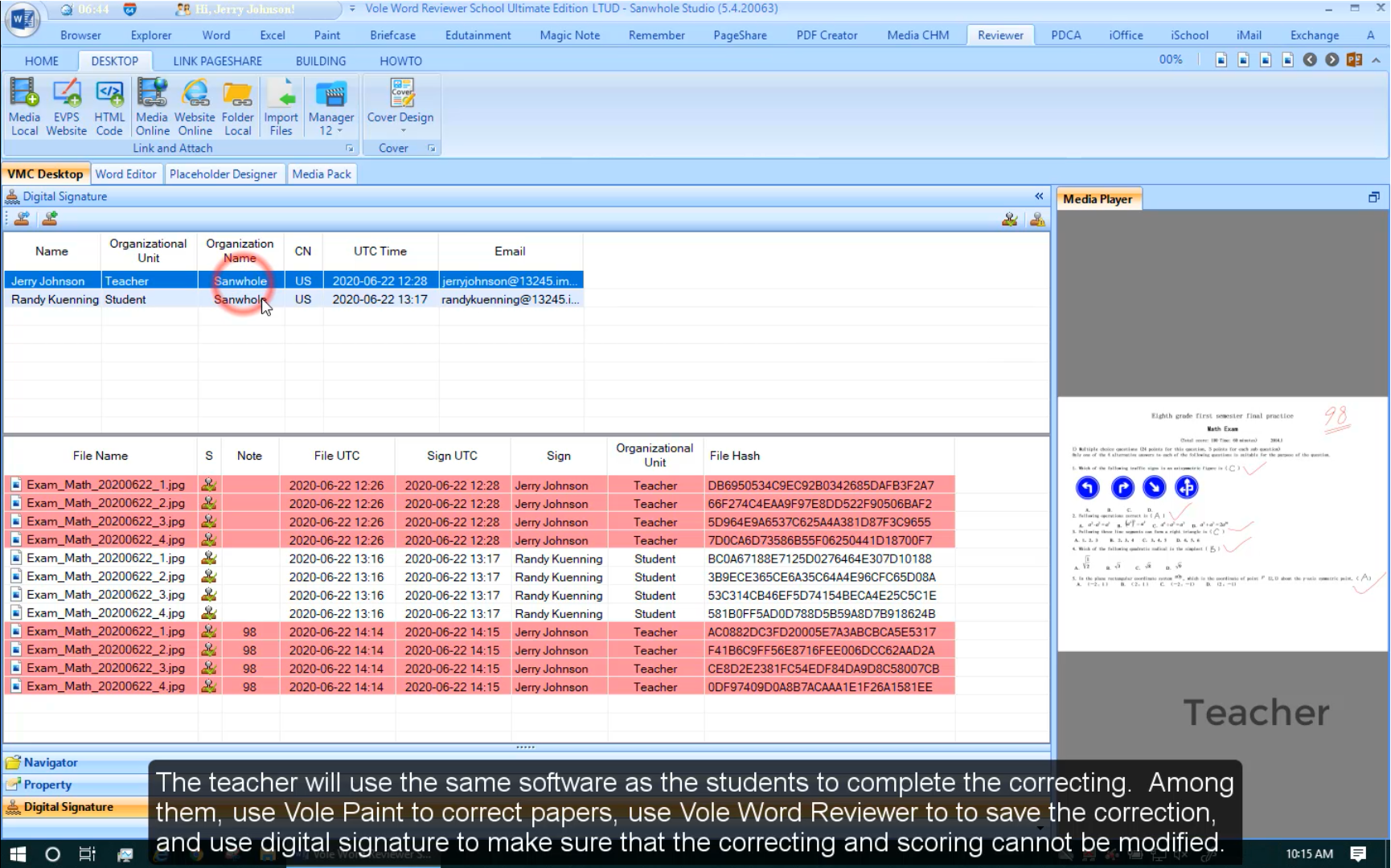Select hash AC0882DC3FD20005E7A3ABCBCA5E5317 row file name
The image size is (1391, 868).
coord(105,632)
